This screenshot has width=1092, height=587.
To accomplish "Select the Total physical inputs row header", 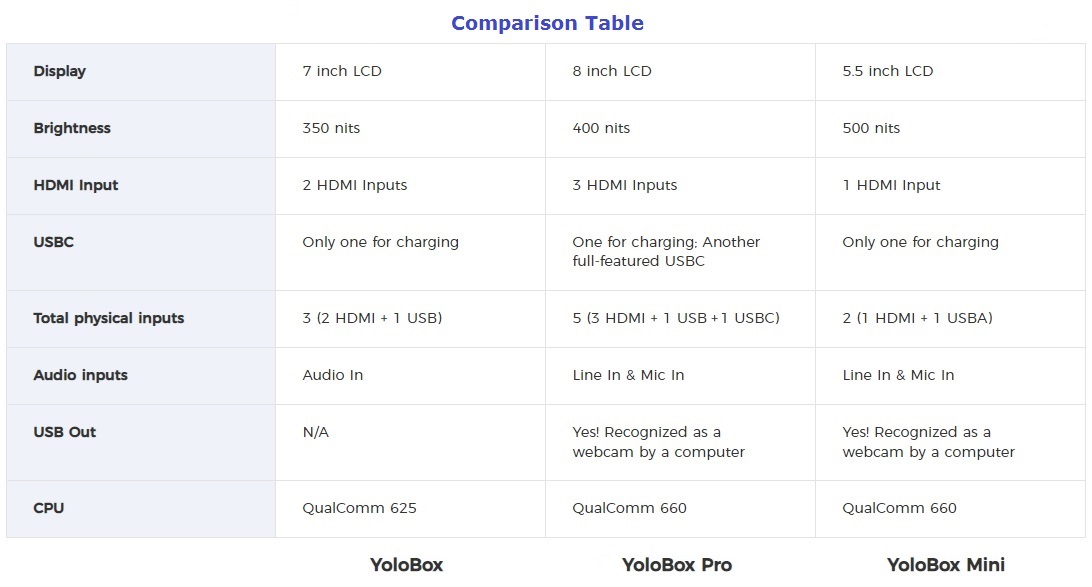I will 109,318.
